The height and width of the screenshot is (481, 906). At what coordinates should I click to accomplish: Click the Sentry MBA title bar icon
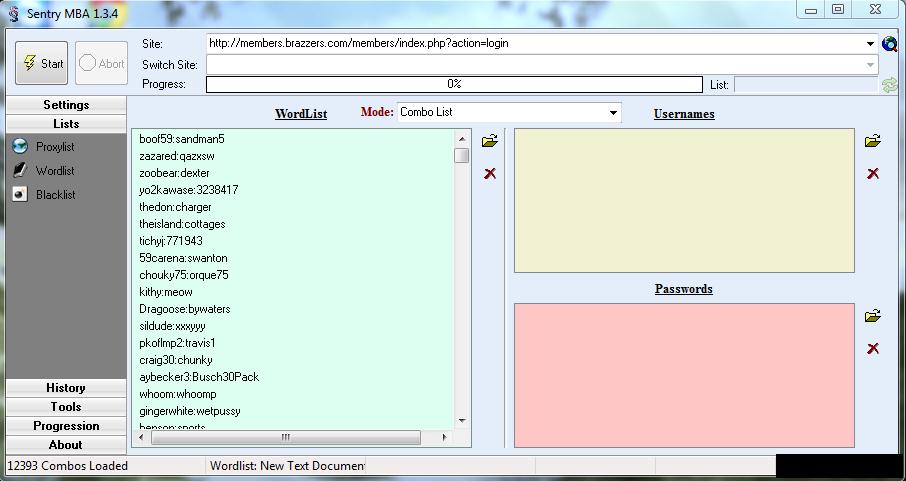[x=13, y=13]
